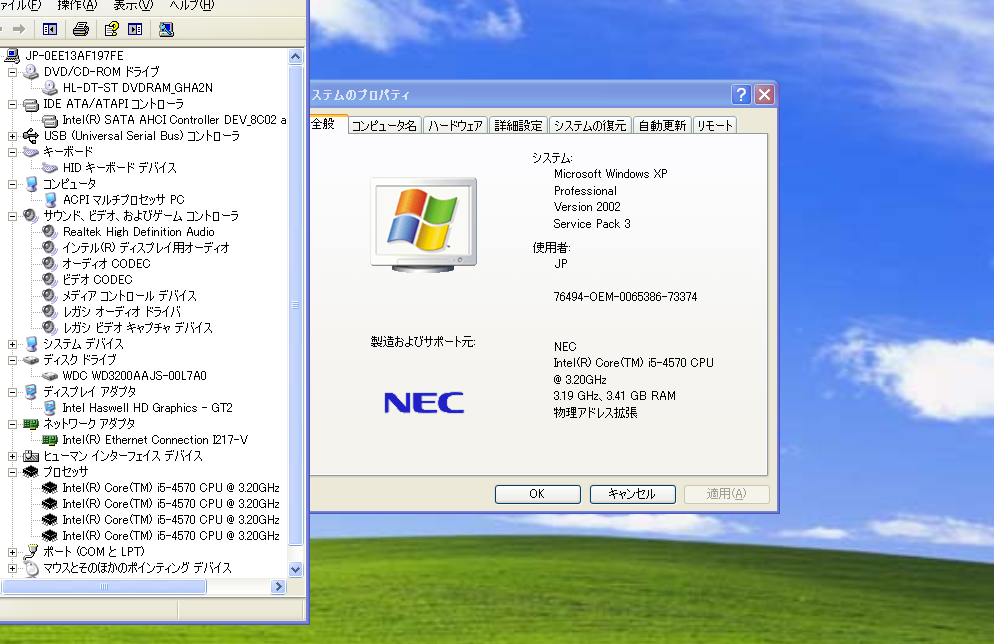Select the third i5-4570 processor entry
Screen dimensions: 994x644
(x=171, y=520)
